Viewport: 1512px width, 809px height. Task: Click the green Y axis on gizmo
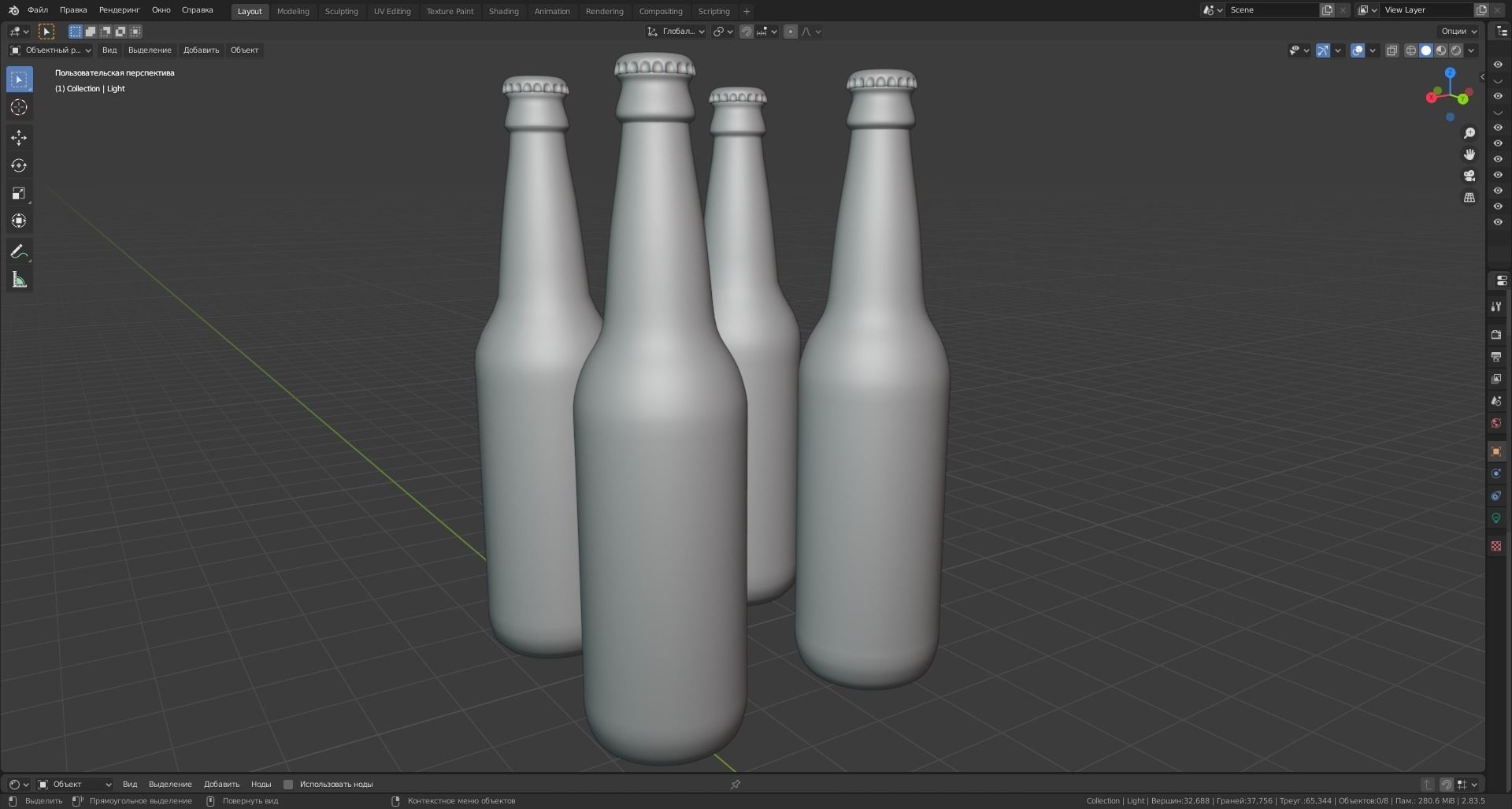pos(1462,99)
